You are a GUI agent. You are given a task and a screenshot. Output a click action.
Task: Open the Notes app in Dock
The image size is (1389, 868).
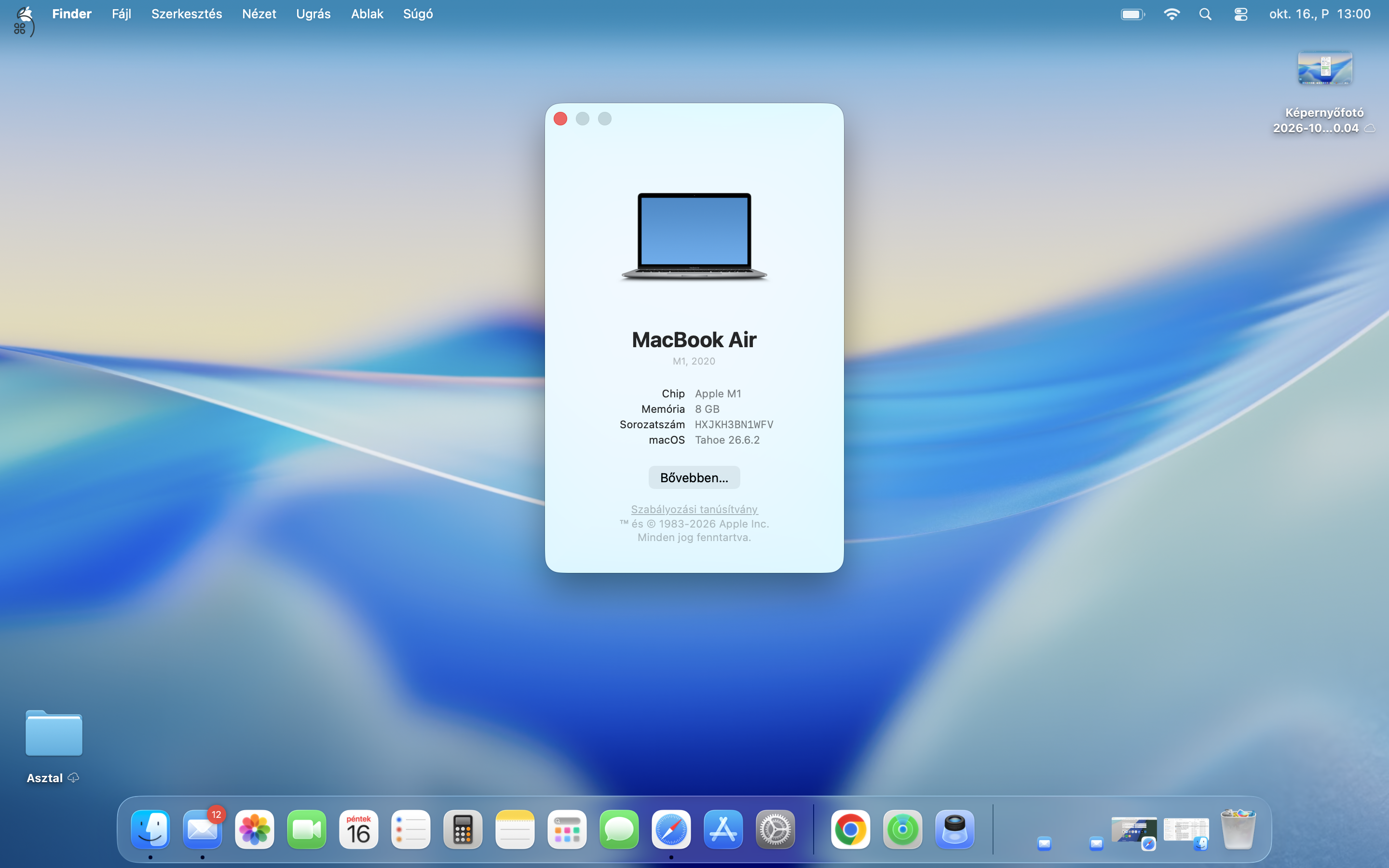click(x=515, y=829)
